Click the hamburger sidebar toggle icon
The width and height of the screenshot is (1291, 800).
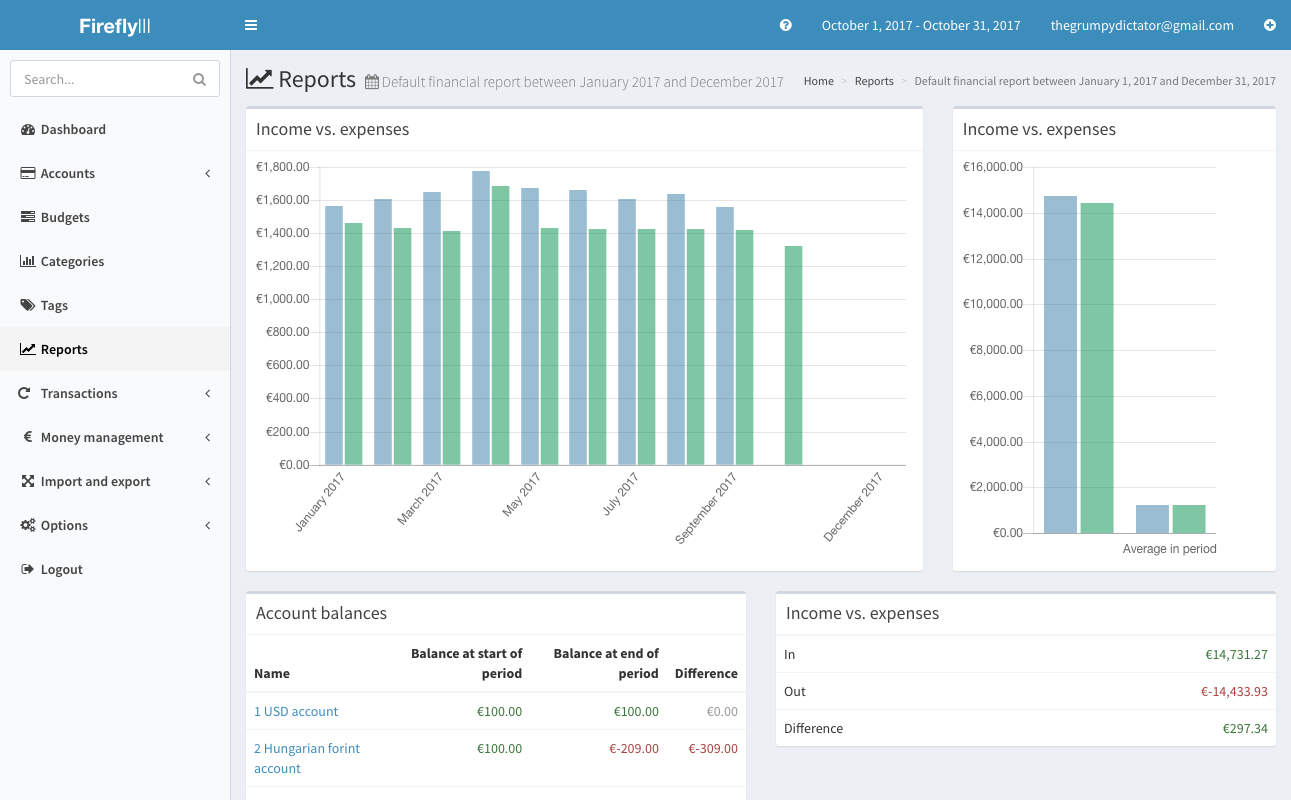251,25
